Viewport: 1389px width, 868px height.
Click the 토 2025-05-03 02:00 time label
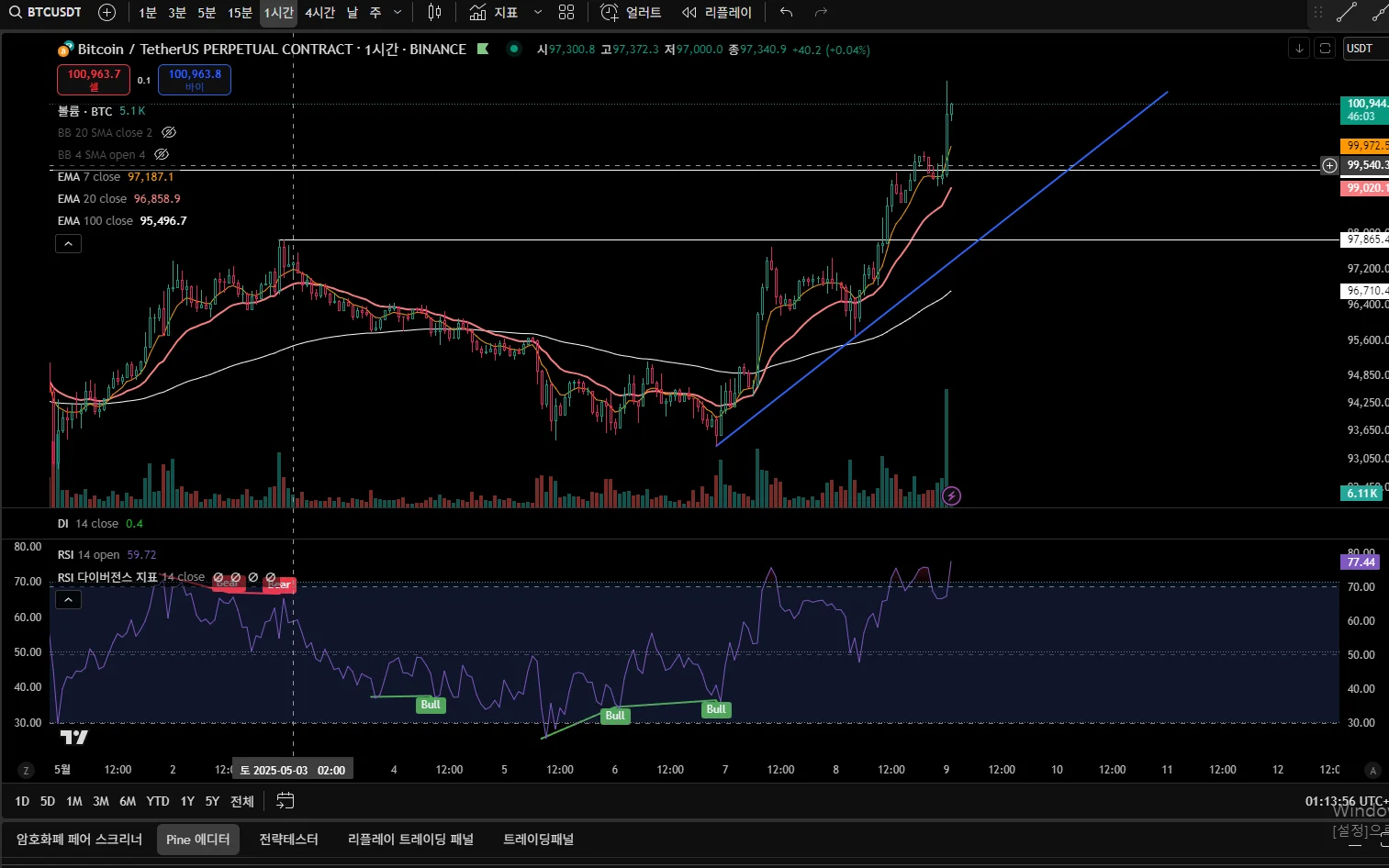point(294,770)
